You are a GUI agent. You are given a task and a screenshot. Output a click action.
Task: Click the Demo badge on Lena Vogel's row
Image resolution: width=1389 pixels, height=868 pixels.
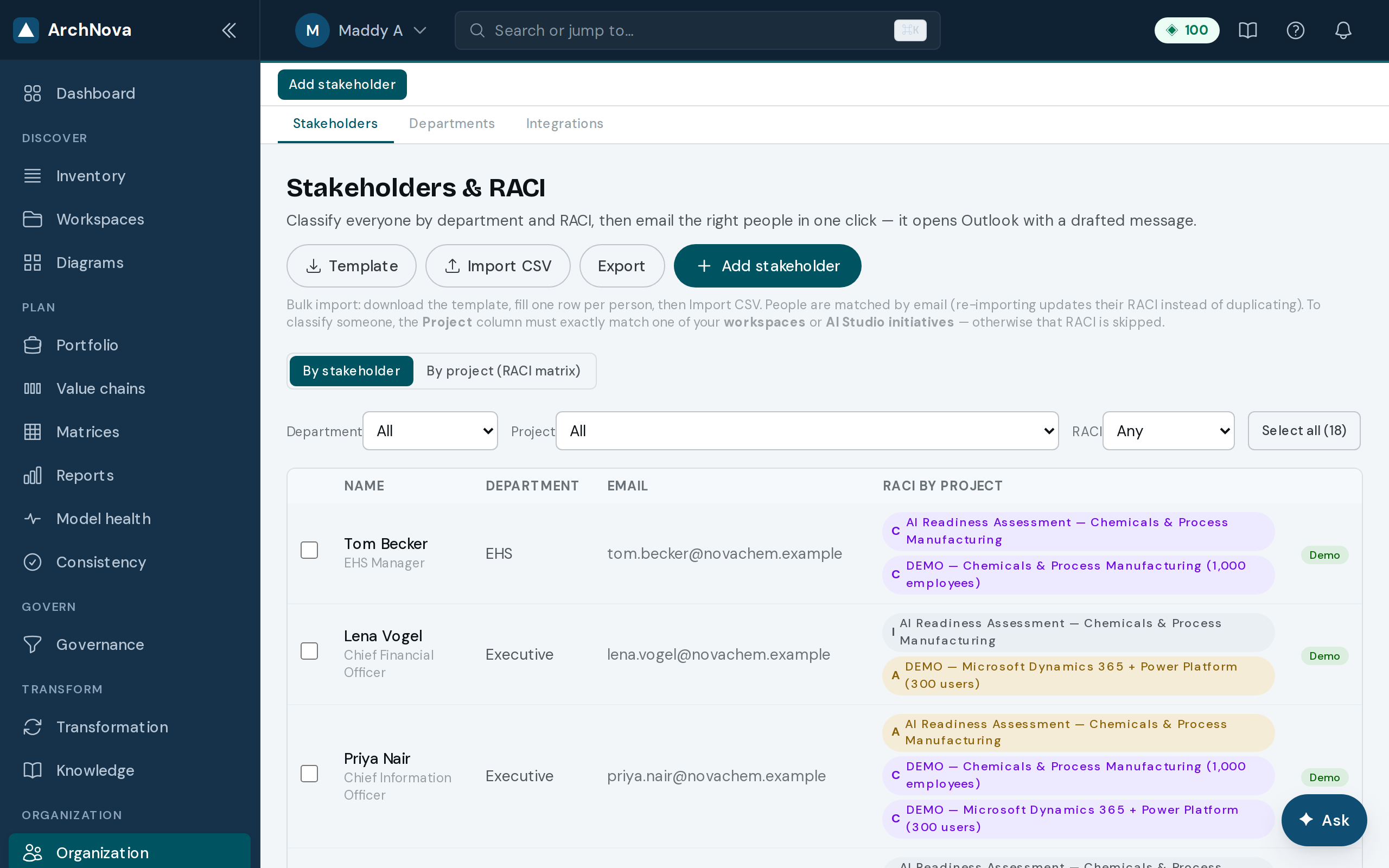coord(1324,655)
